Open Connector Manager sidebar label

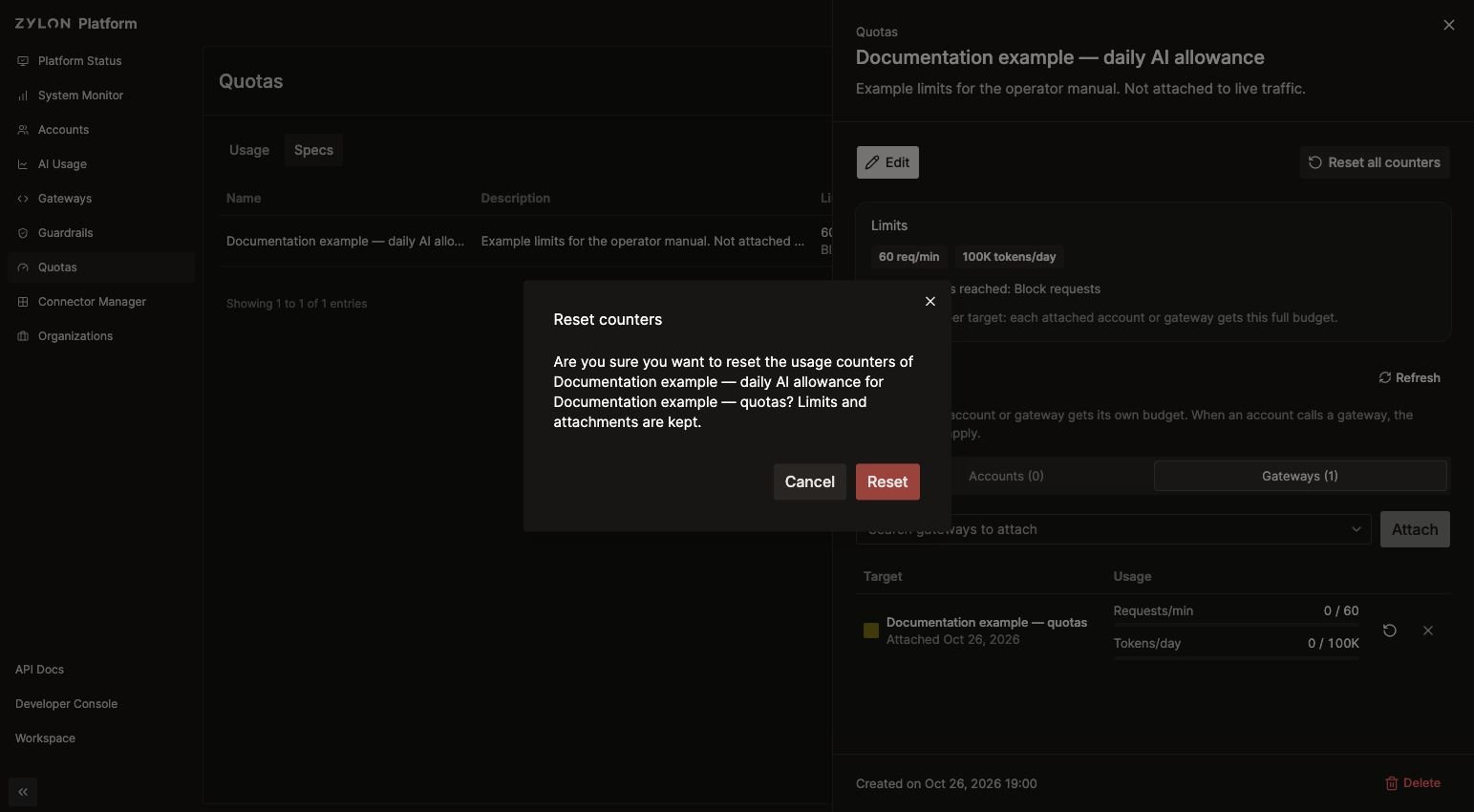pyautogui.click(x=92, y=302)
